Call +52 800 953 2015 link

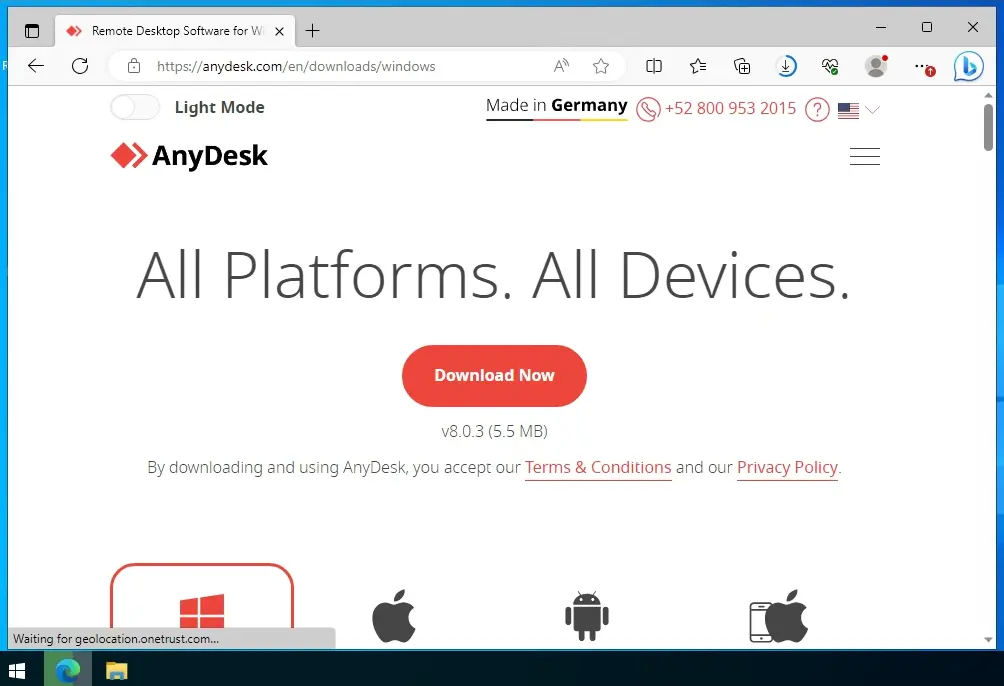[x=730, y=108]
